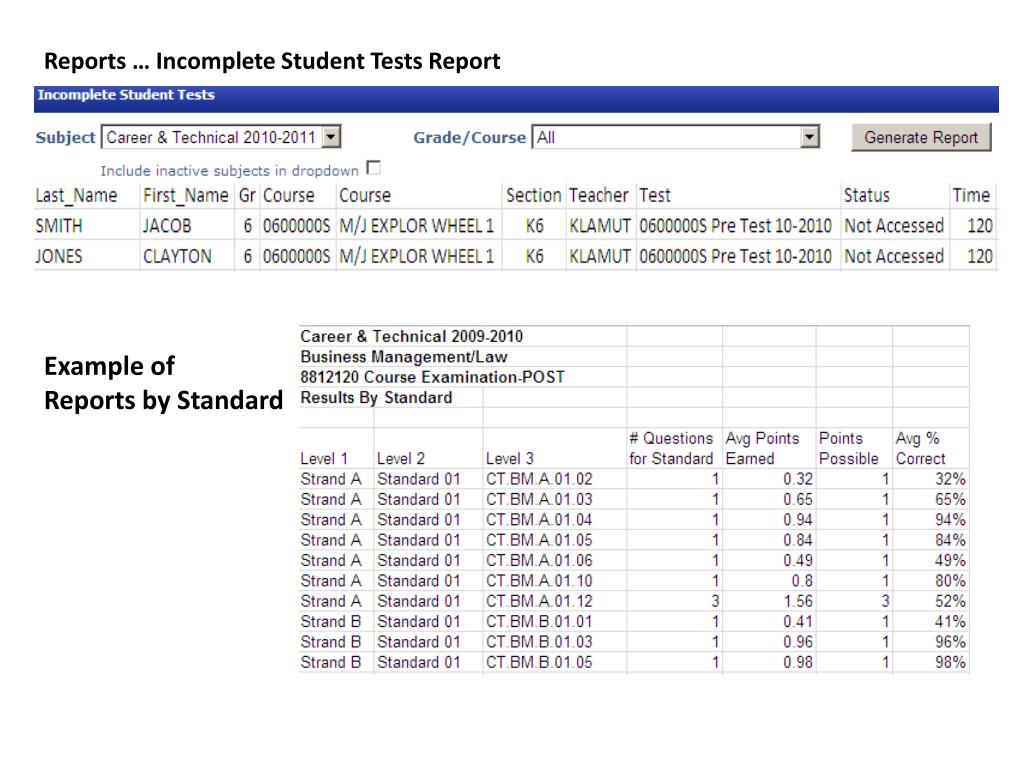Select the JONES last name cell
Image resolution: width=1024 pixels, height=768 pixels.
59,256
